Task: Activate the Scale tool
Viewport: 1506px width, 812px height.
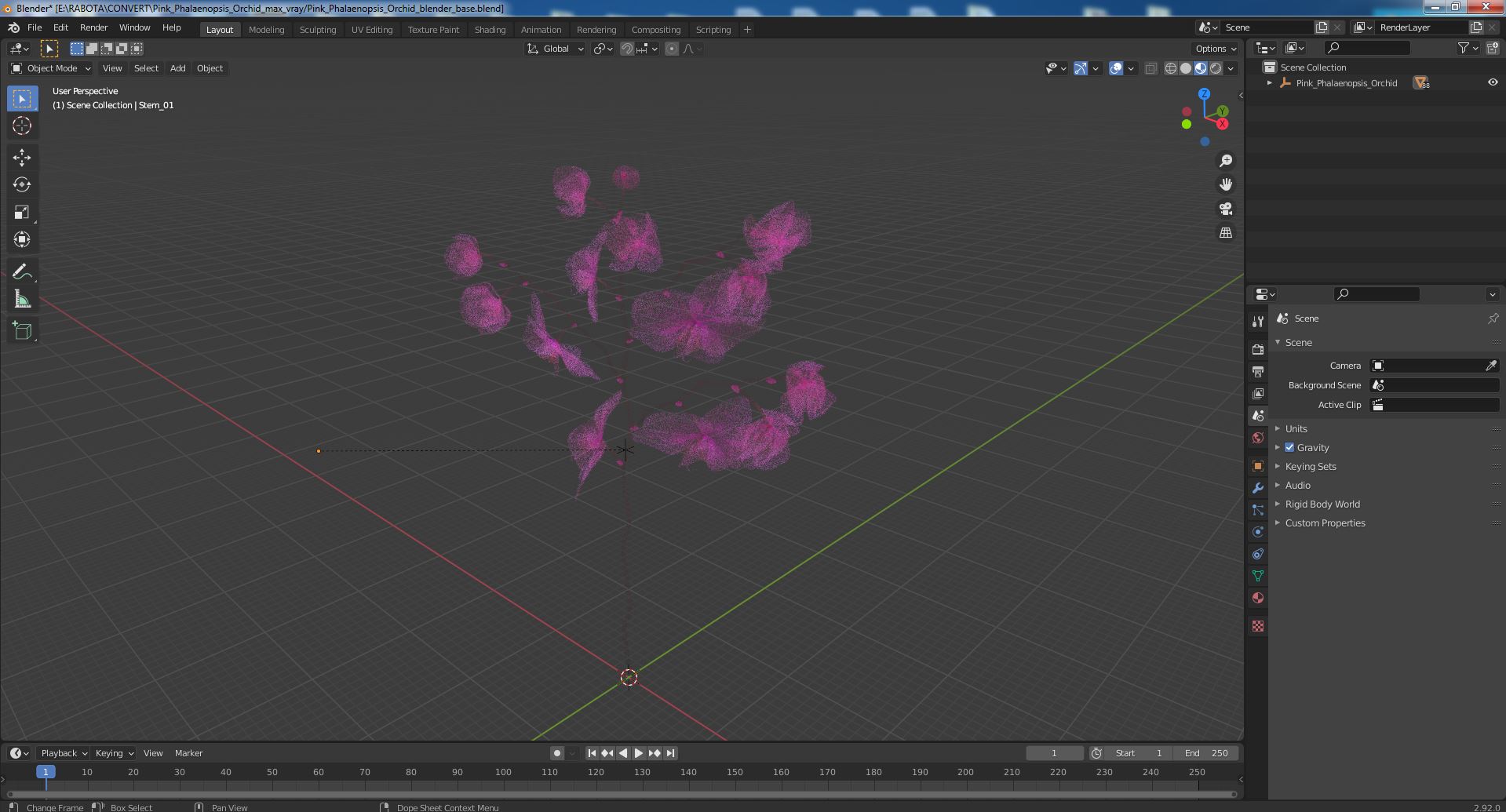Action: tap(22, 212)
